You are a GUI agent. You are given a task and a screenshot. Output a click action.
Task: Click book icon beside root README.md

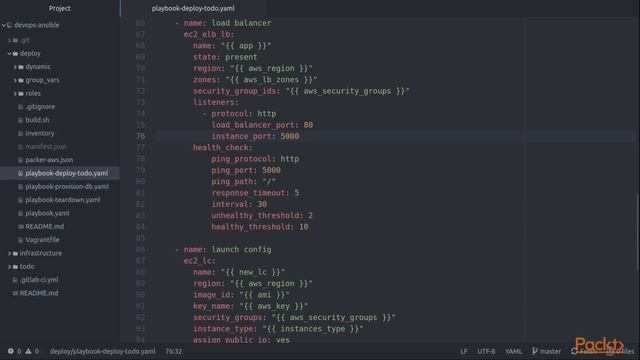[x=15, y=293]
